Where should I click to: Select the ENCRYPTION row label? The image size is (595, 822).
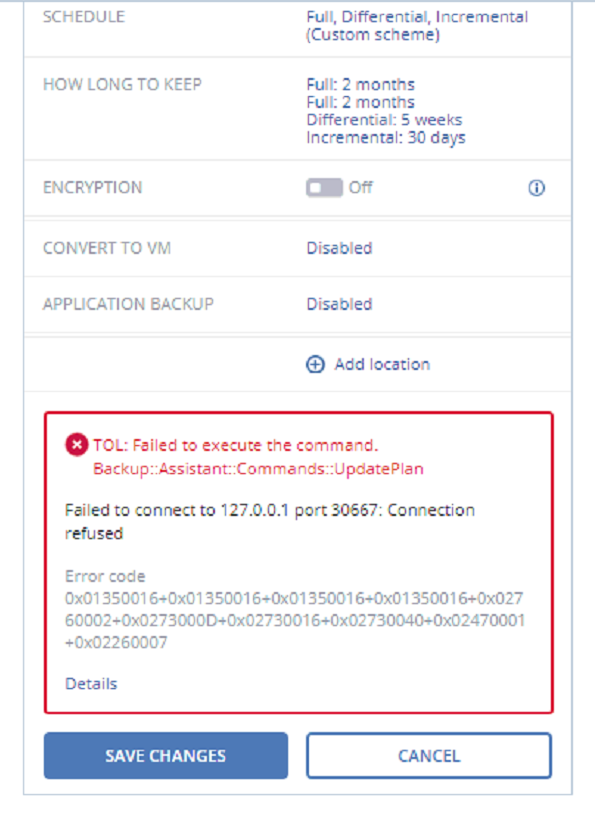[x=92, y=188]
